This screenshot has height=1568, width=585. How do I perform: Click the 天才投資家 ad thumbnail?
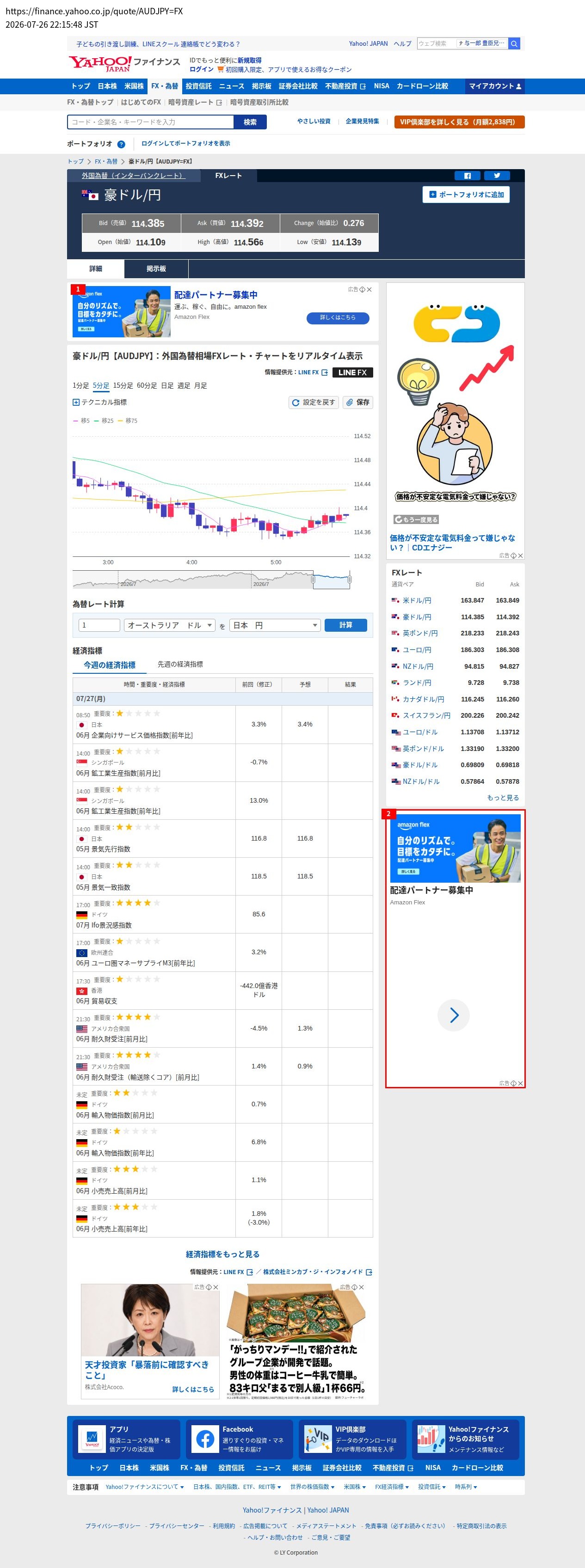pyautogui.click(x=150, y=1320)
